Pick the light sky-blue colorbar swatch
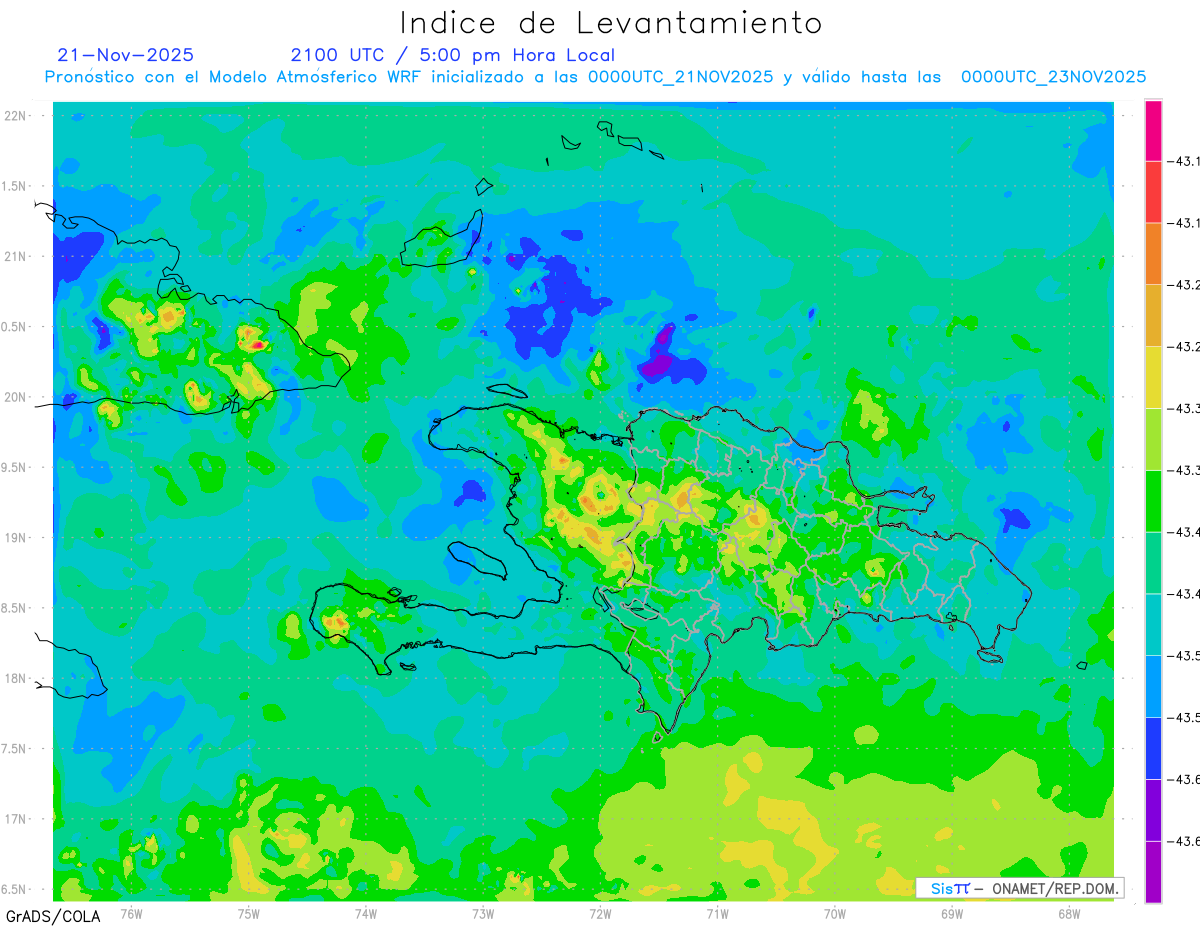Viewport: 1200px width, 927px height. click(1153, 686)
